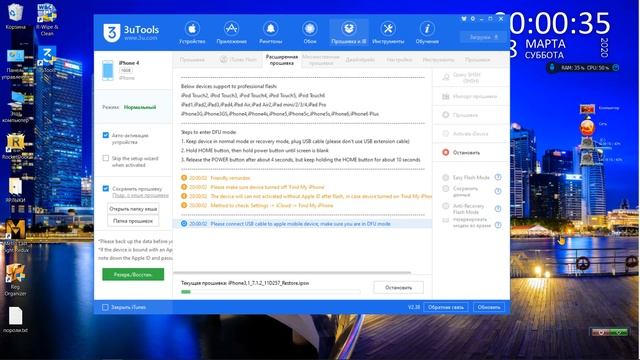The height and width of the screenshot is (360, 640).
Task: Toggle Сохранить прошивку checkbox
Action: [x=106, y=189]
